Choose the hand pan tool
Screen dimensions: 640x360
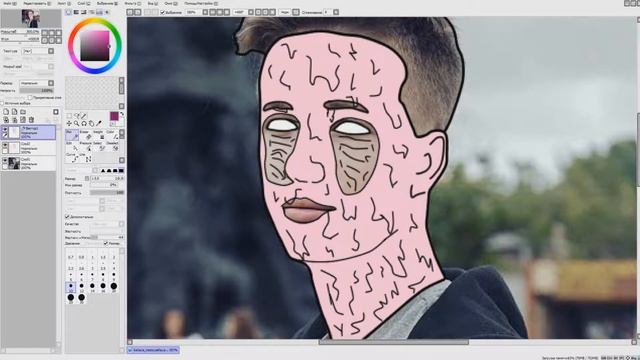click(x=91, y=123)
